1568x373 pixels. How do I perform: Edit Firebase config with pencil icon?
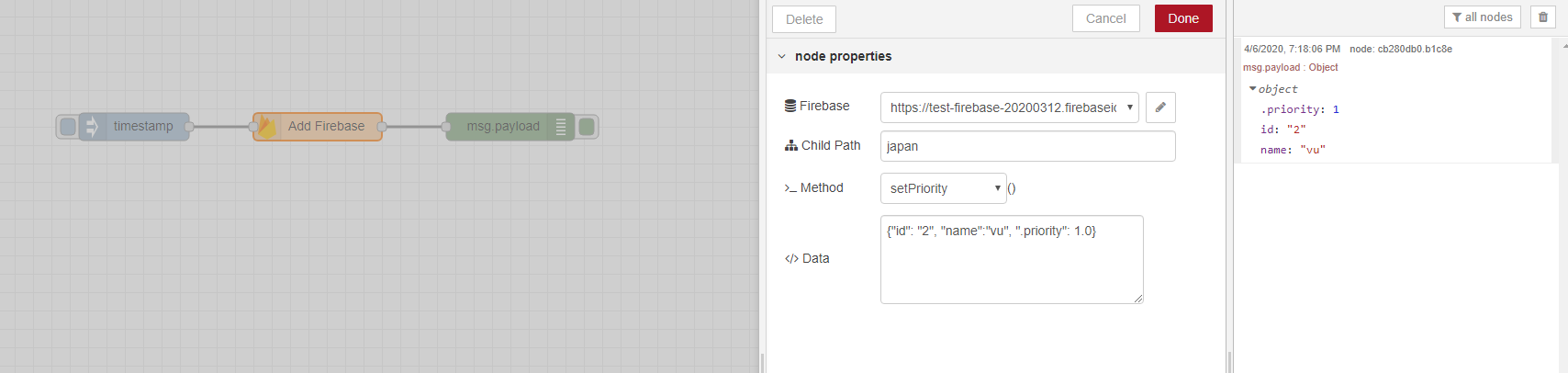[x=1160, y=107]
